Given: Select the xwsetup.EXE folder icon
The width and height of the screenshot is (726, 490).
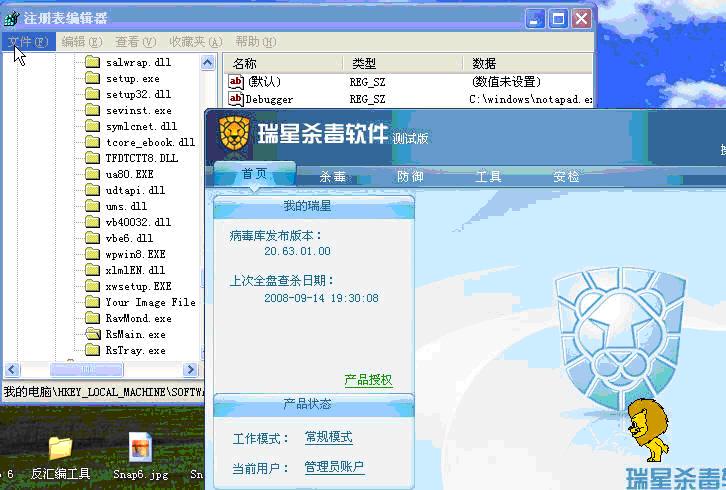Looking at the screenshot, I should 93,286.
